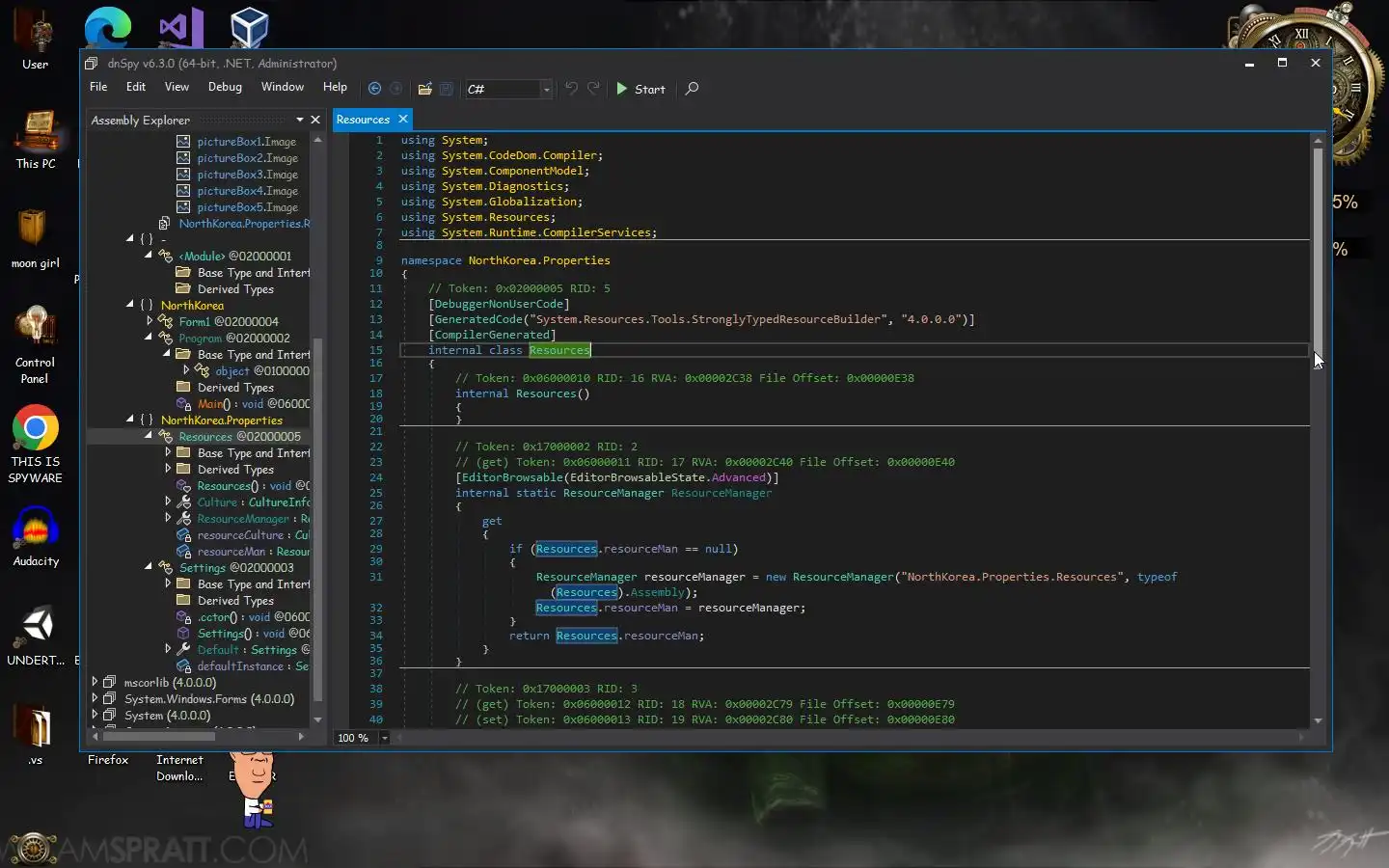Image resolution: width=1389 pixels, height=868 pixels.
Task: Open the Debug menu
Action: coord(225,87)
